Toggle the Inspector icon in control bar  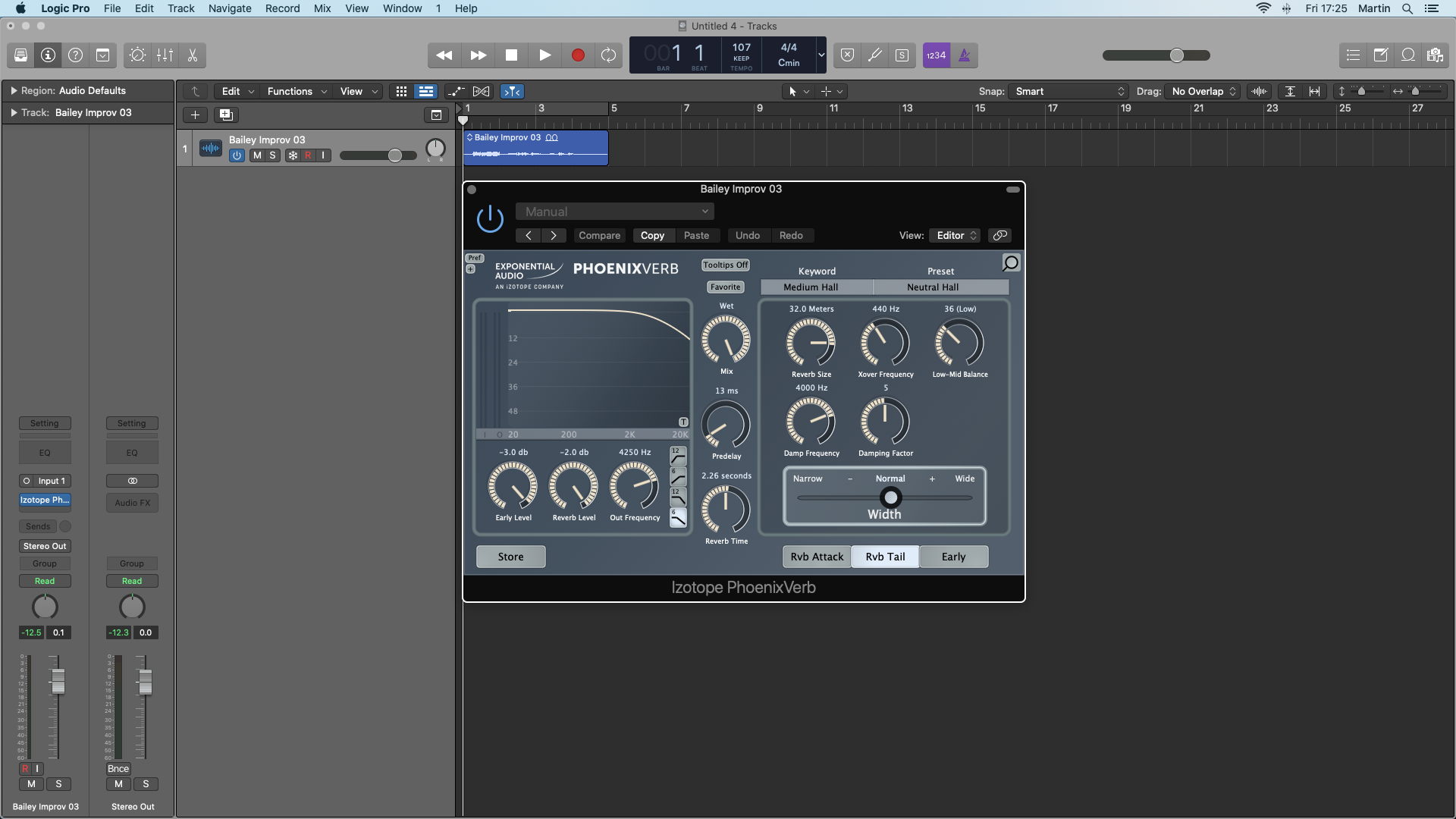click(x=48, y=55)
